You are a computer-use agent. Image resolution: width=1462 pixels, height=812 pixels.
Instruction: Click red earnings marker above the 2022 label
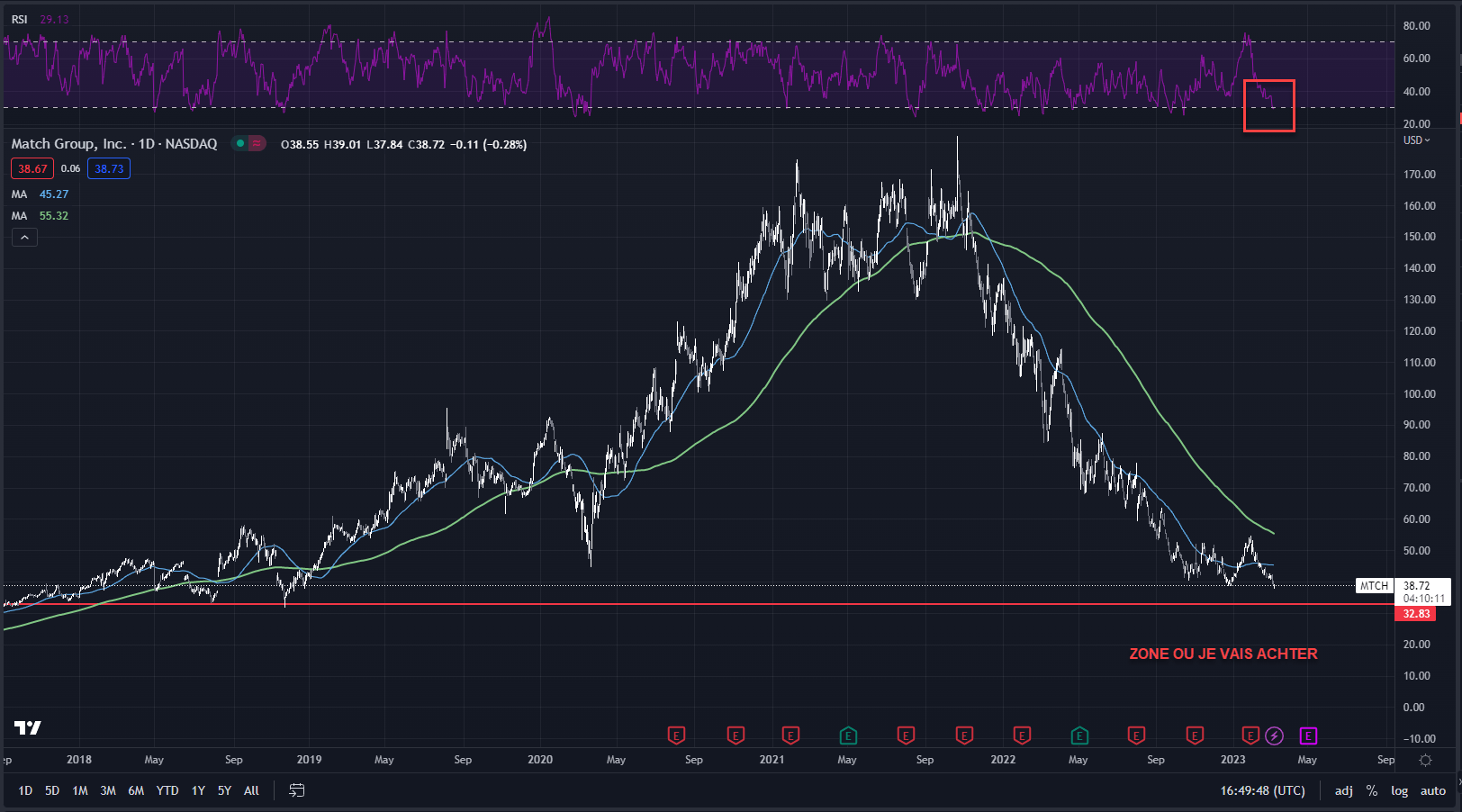tap(1022, 736)
